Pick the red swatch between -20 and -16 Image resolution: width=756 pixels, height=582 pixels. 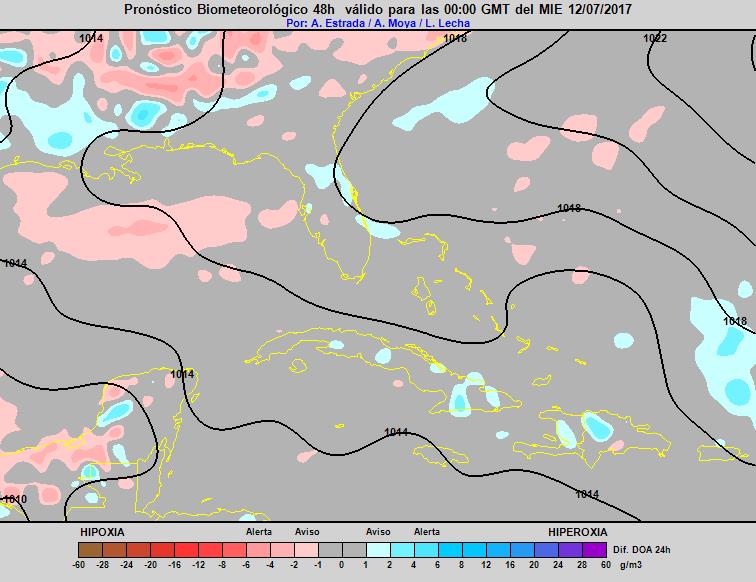(162, 550)
